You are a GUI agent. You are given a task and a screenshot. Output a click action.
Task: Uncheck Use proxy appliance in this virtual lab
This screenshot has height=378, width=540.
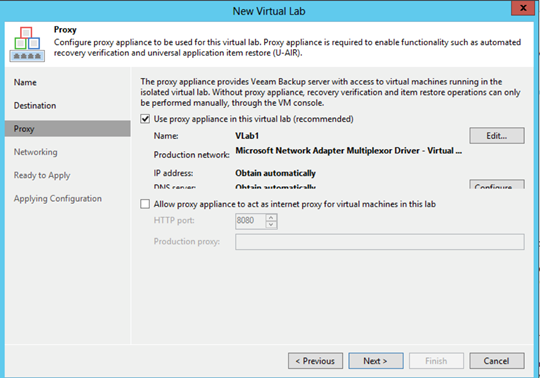tap(145, 119)
